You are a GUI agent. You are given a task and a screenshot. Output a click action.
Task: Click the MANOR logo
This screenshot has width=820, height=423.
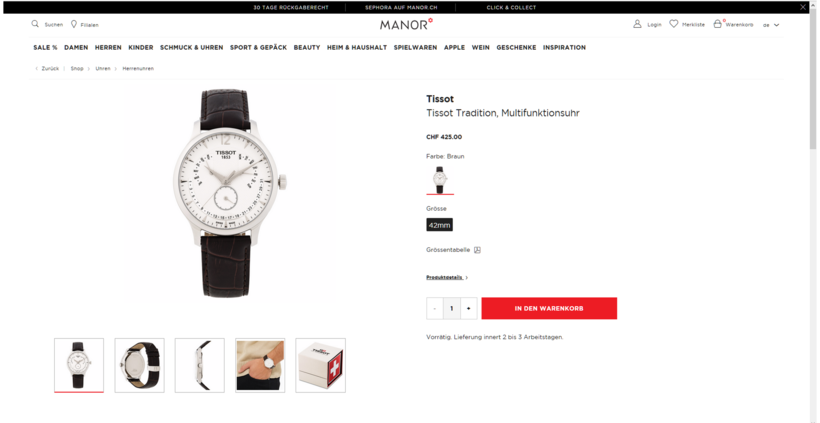406,24
